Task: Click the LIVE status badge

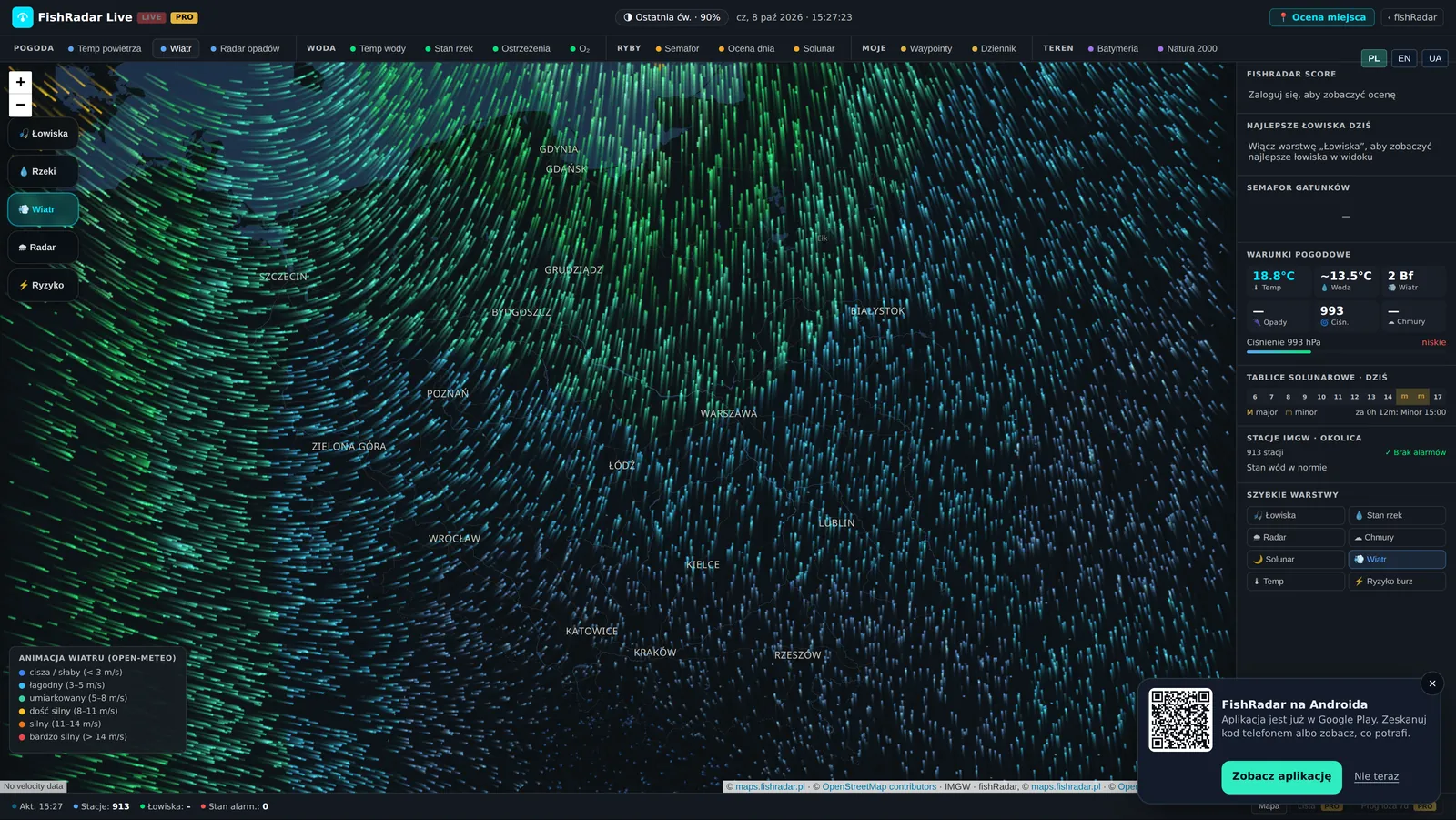Action: [x=151, y=17]
